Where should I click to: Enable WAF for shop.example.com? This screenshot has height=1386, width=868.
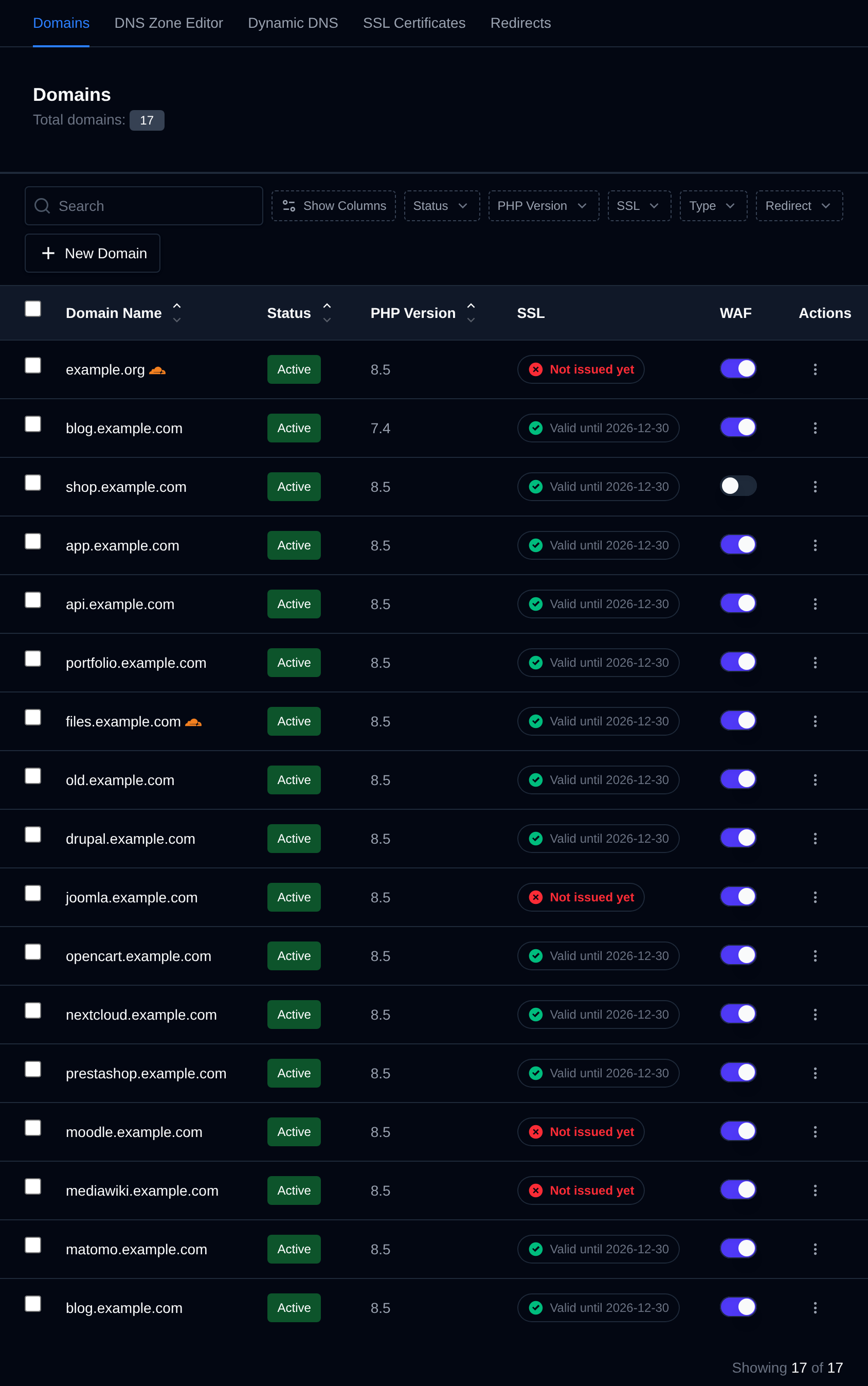coord(738,486)
